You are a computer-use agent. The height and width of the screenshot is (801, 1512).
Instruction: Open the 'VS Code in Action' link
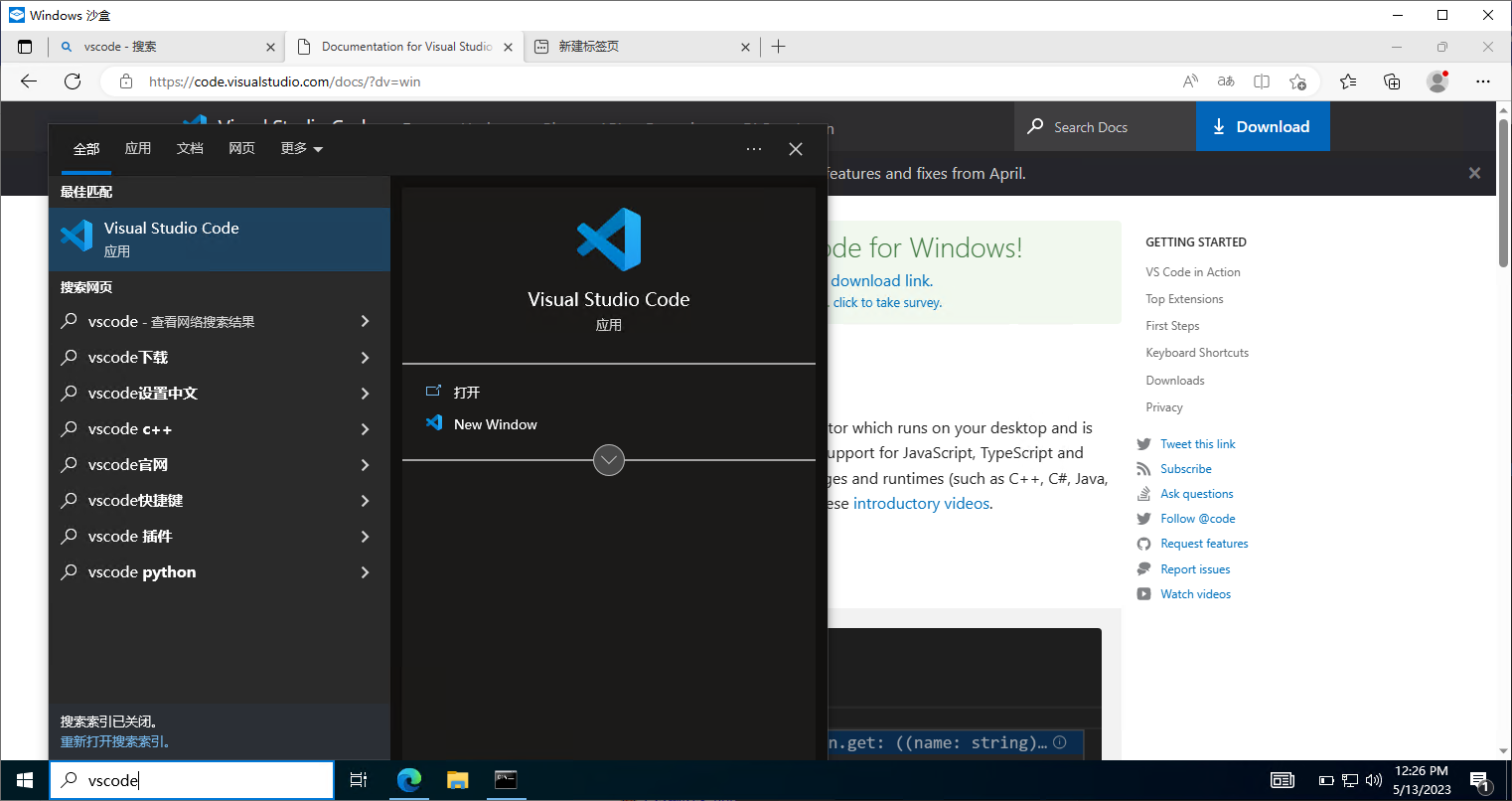pyautogui.click(x=1192, y=271)
